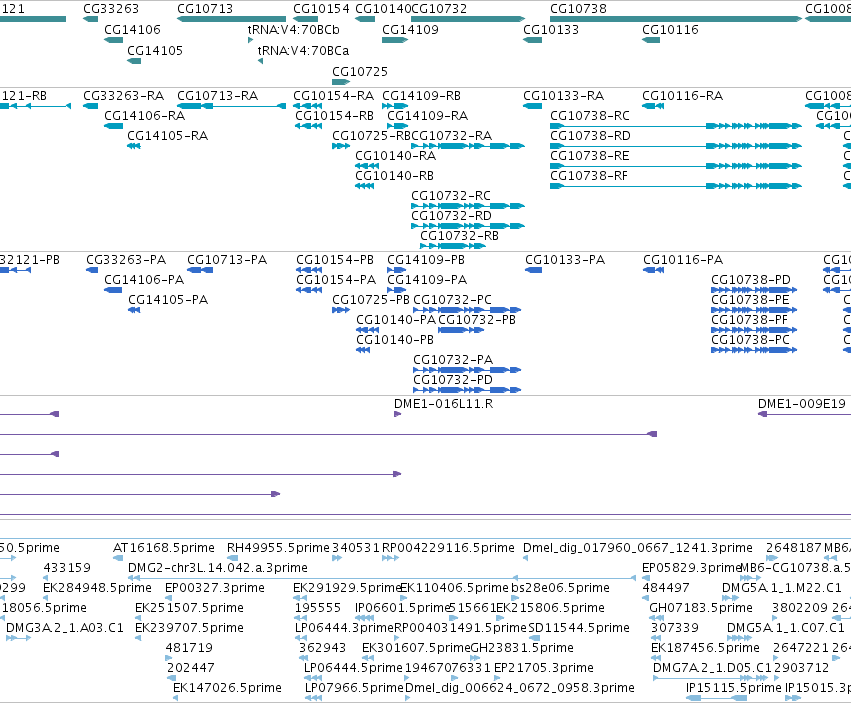
Task: Click gene label CG10133
Action: tap(551, 29)
